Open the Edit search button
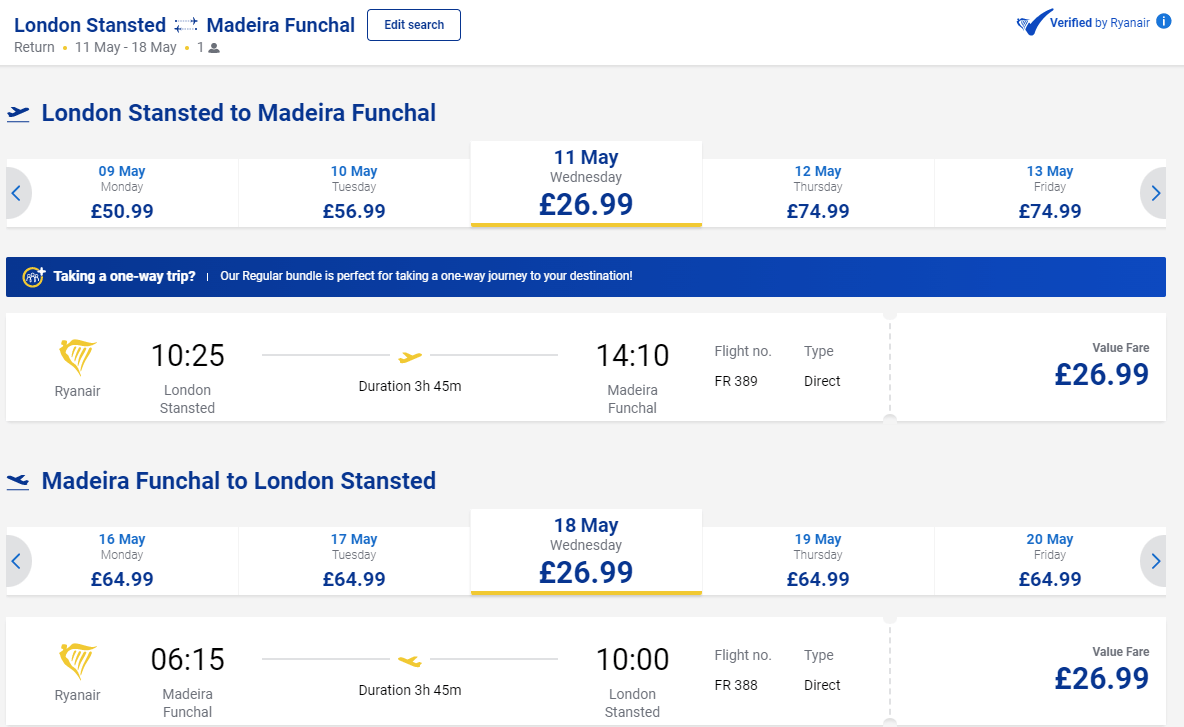Image resolution: width=1184 pixels, height=727 pixels. coord(413,25)
